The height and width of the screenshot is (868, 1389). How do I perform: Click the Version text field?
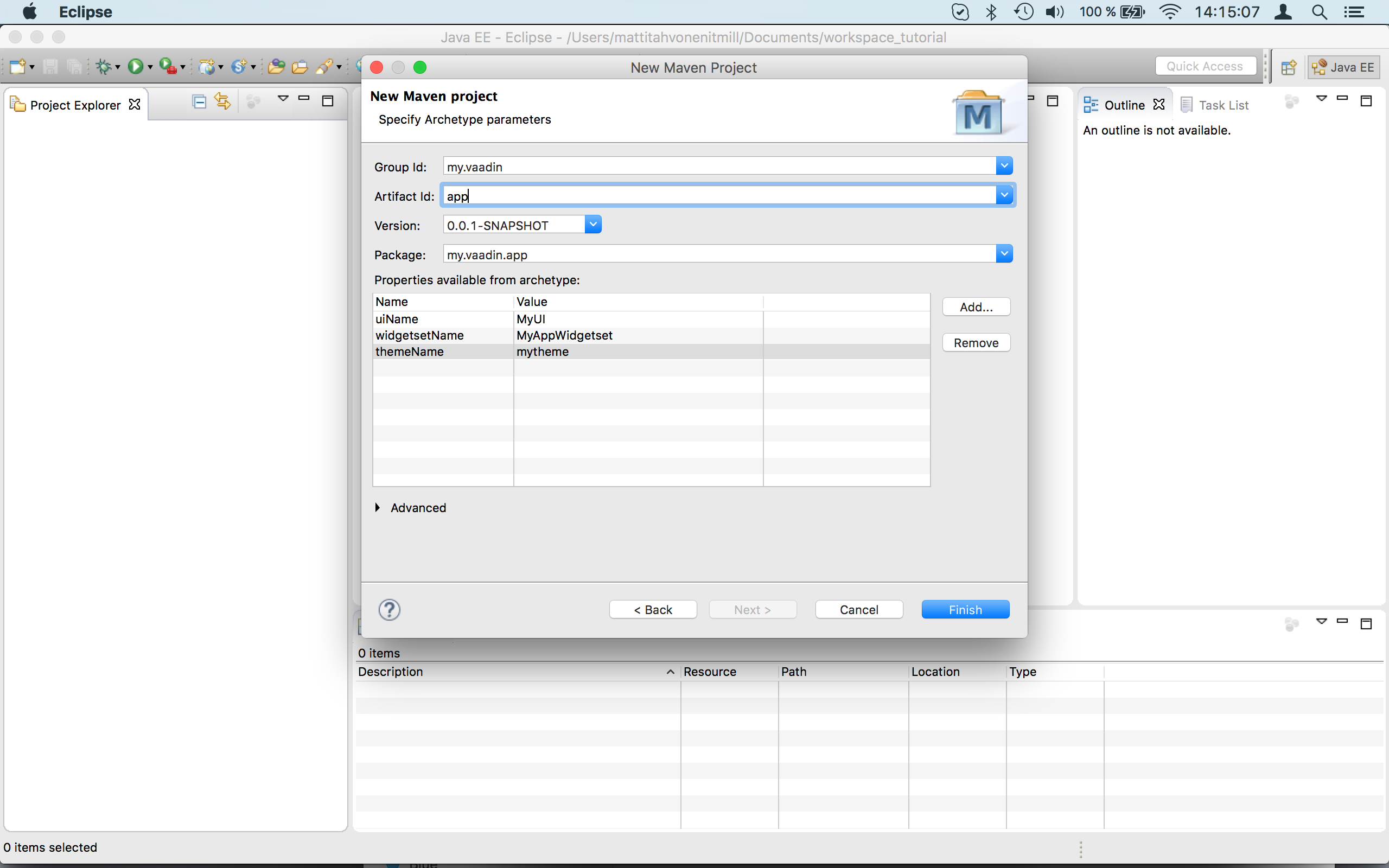coord(514,225)
